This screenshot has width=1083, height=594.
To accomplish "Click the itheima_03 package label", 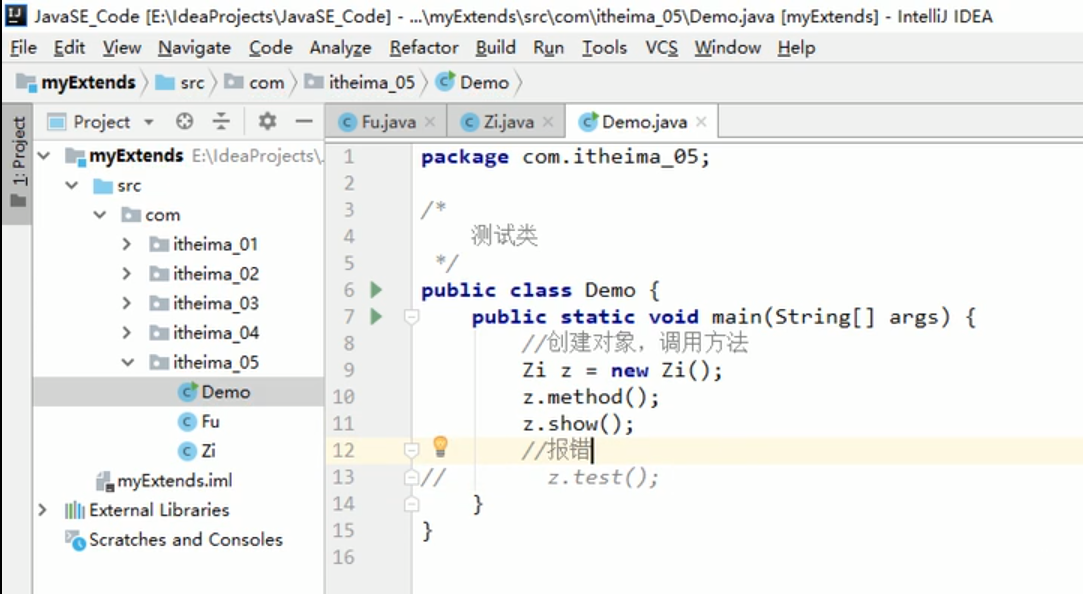I will point(215,304).
